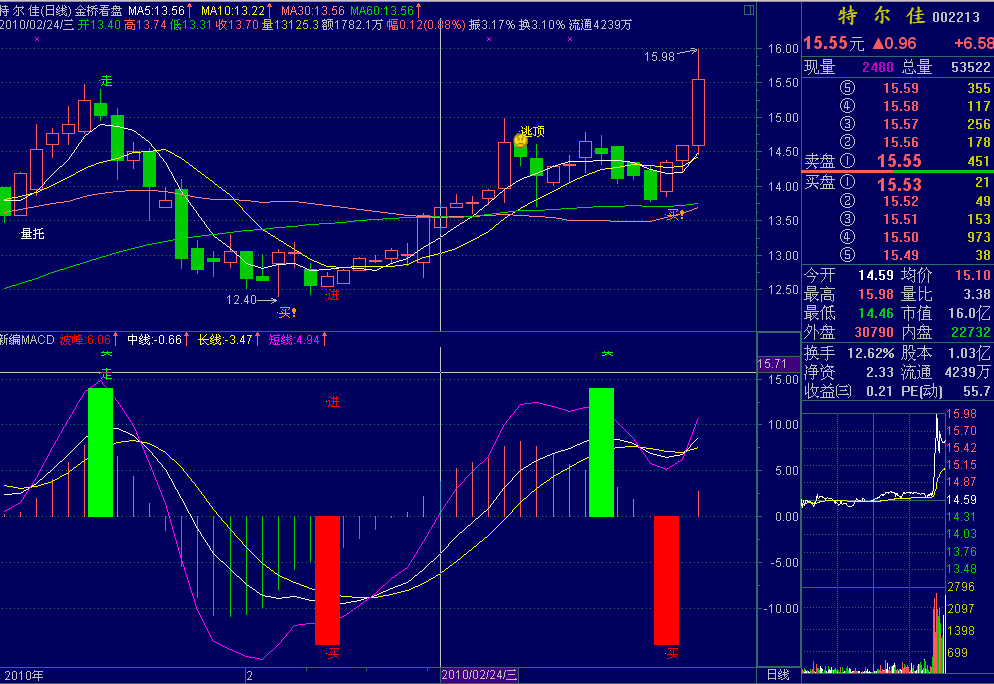Click the orange 买 signal near the MA60 line
This screenshot has width=994, height=684.
(676, 213)
